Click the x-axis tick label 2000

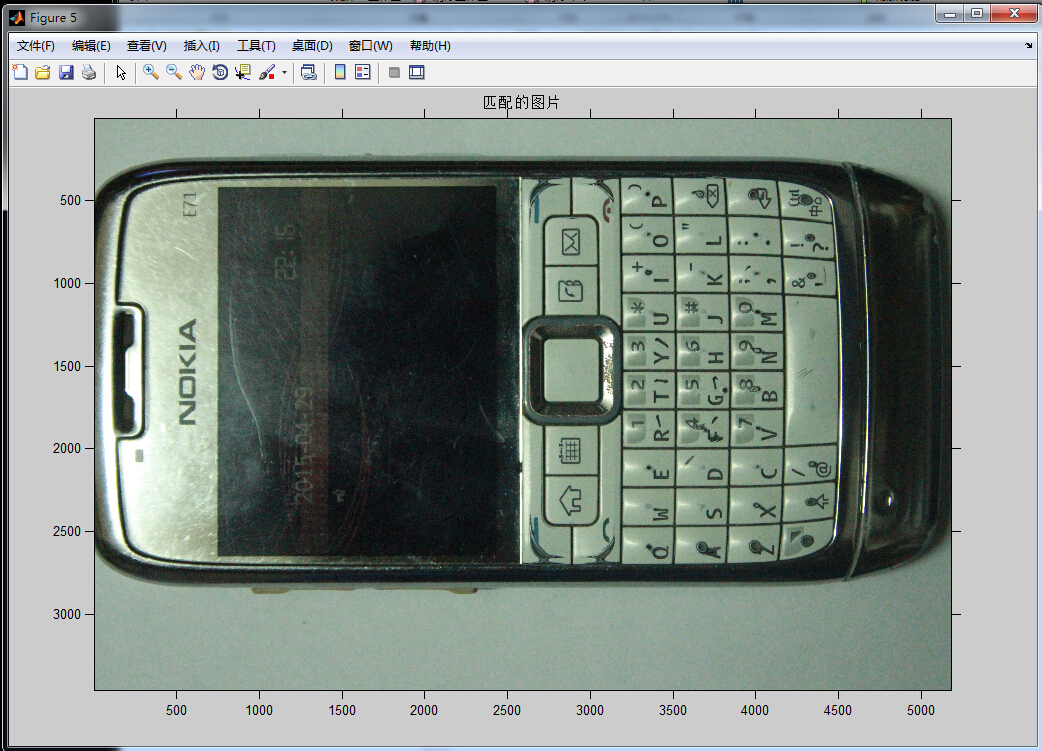[x=424, y=710]
